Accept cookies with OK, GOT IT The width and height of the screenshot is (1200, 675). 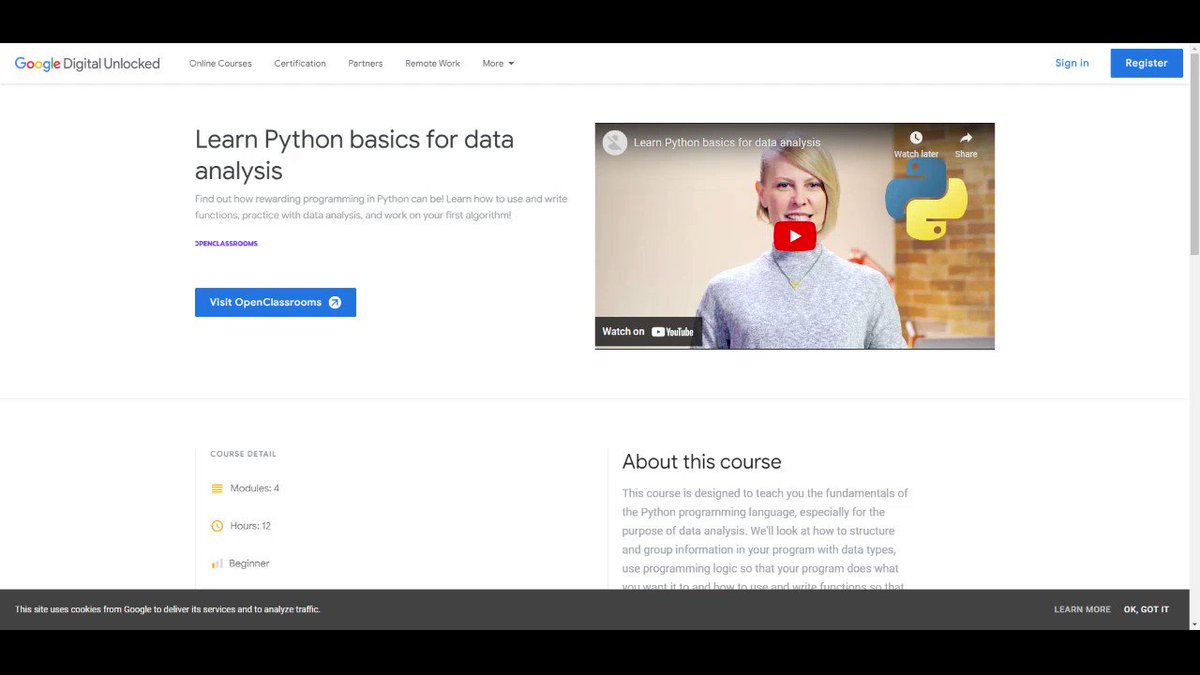click(1146, 609)
